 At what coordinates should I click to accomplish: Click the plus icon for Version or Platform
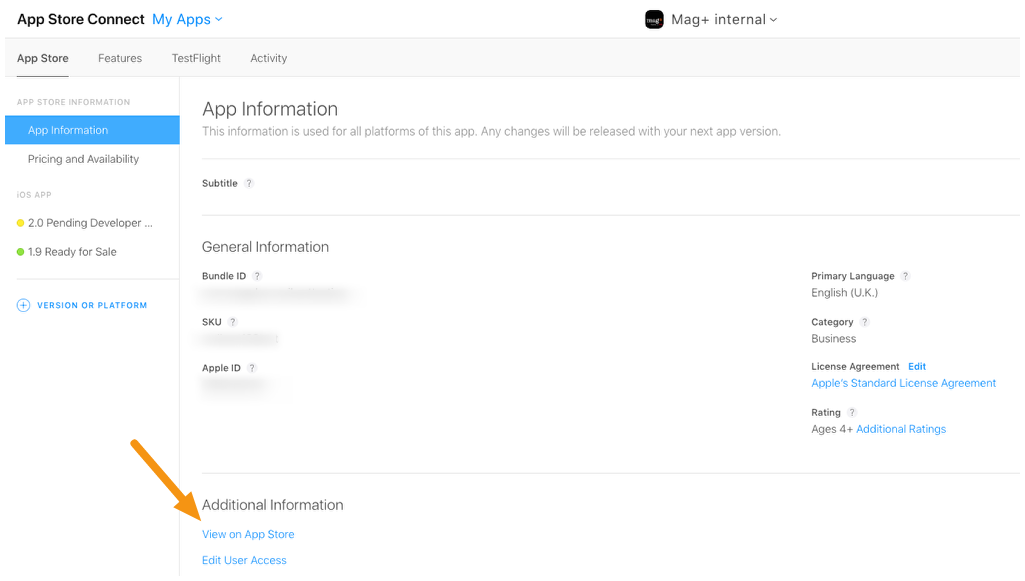(24, 305)
